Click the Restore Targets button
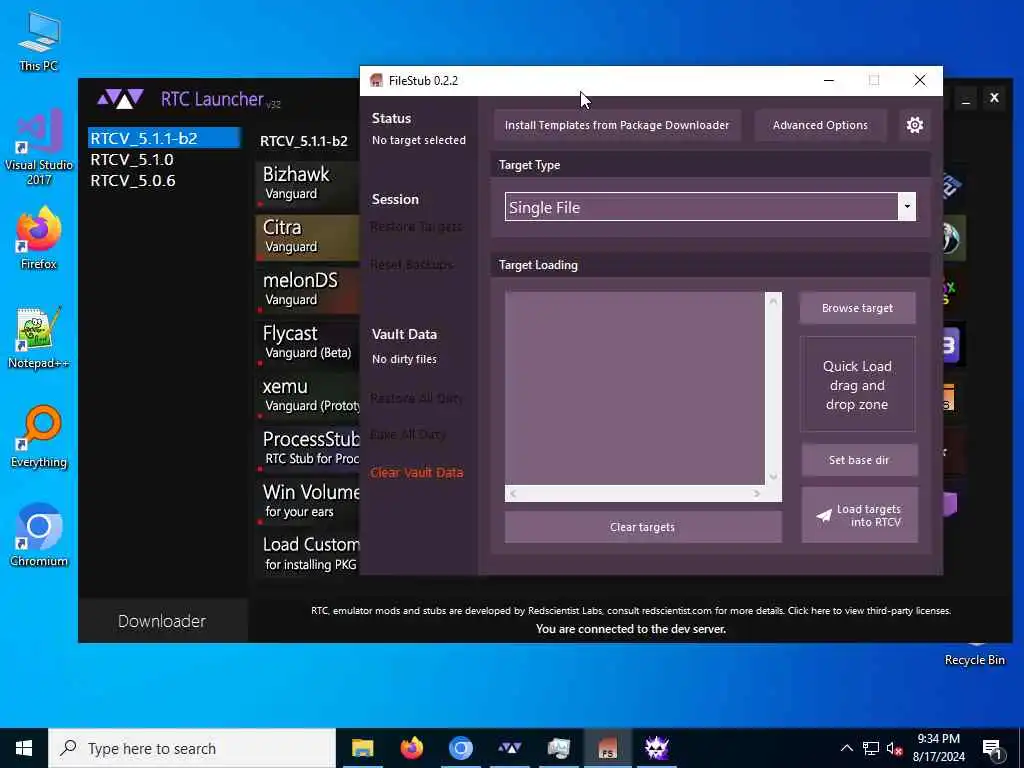This screenshot has height=768, width=1024. [x=416, y=227]
